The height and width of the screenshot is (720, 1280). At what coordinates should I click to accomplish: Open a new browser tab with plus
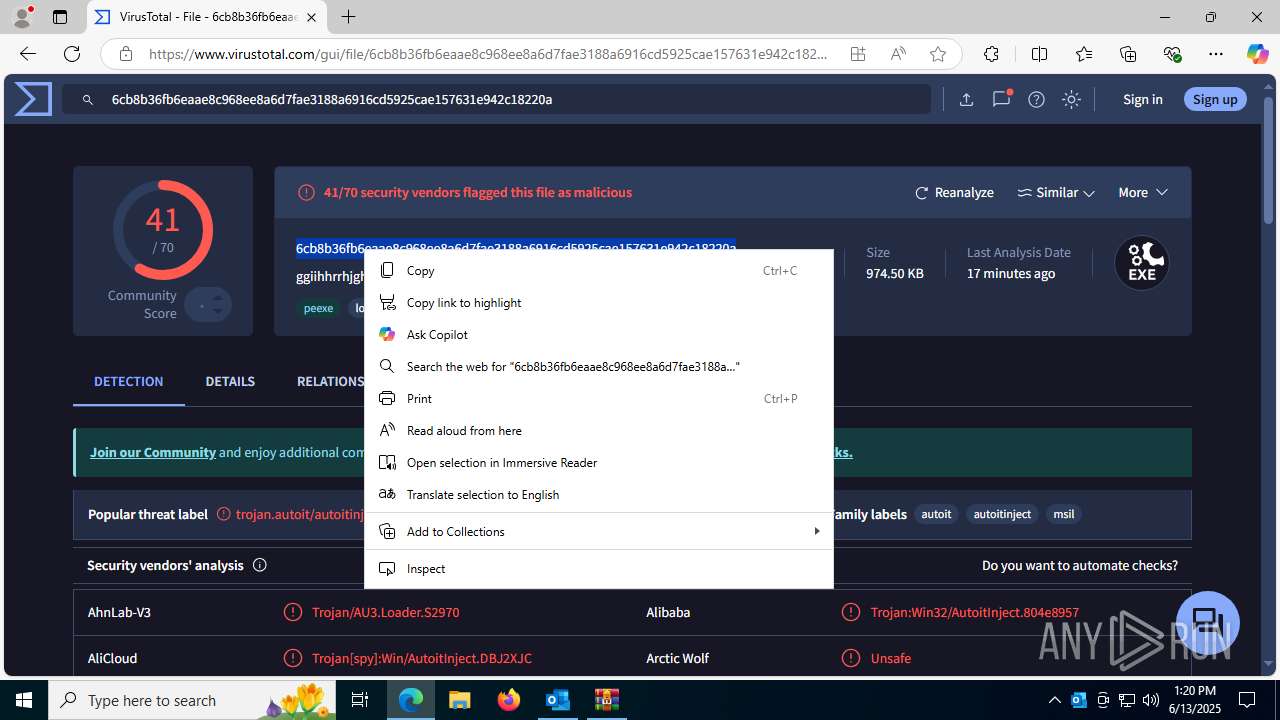coord(348,17)
